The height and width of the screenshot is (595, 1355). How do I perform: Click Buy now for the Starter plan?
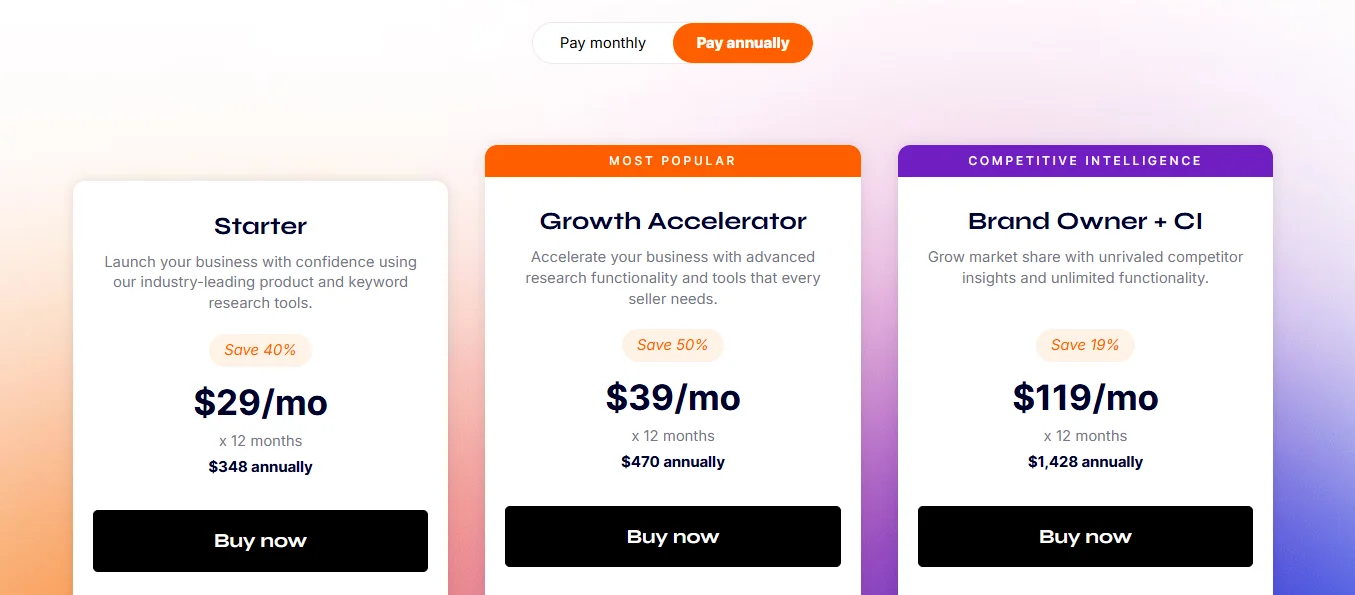pyautogui.click(x=260, y=541)
